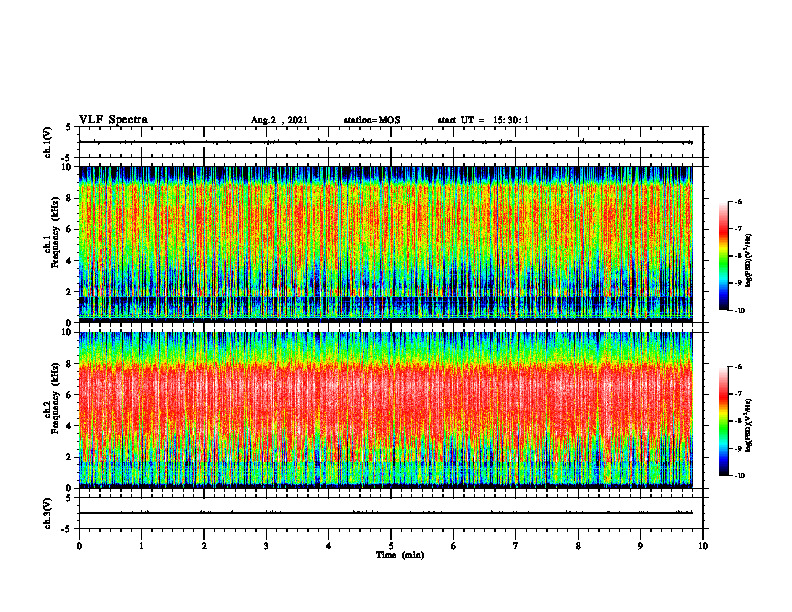Click the "5" tick on ch.1(V) axis
This screenshot has height=612, width=792.
pyautogui.click(x=69, y=127)
